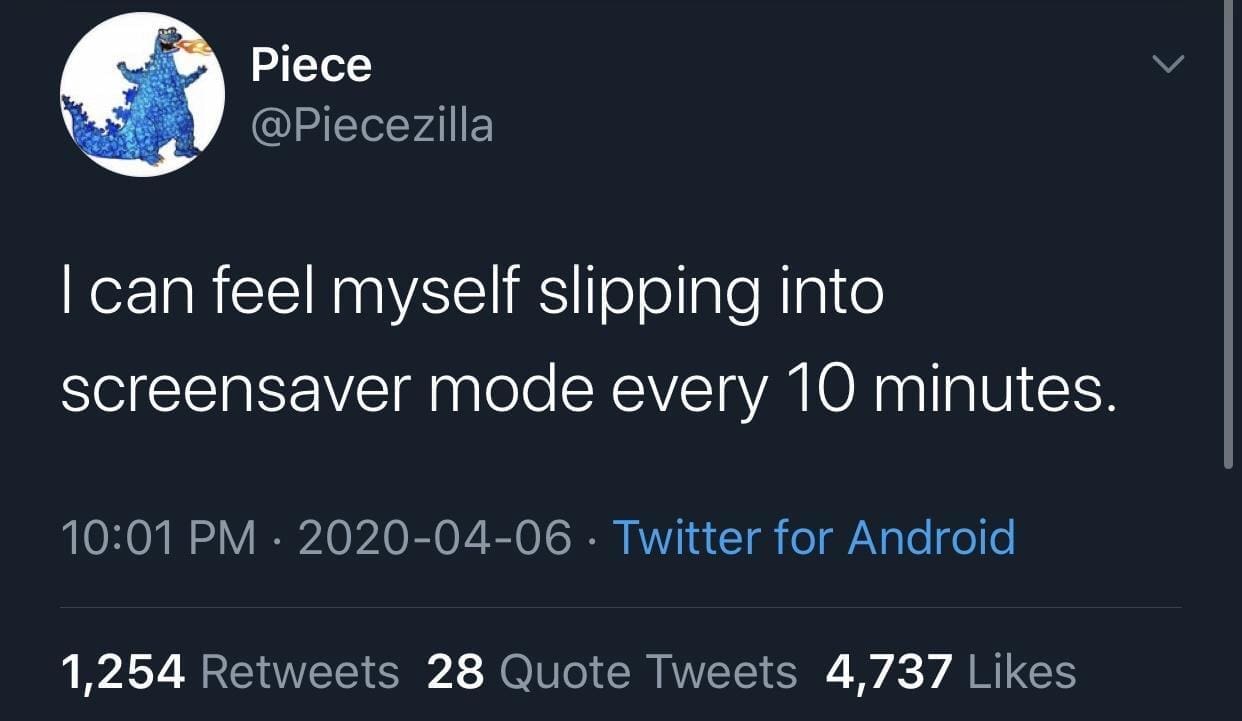
Task: Click the 10:01 PM timestamp
Action: [159, 538]
